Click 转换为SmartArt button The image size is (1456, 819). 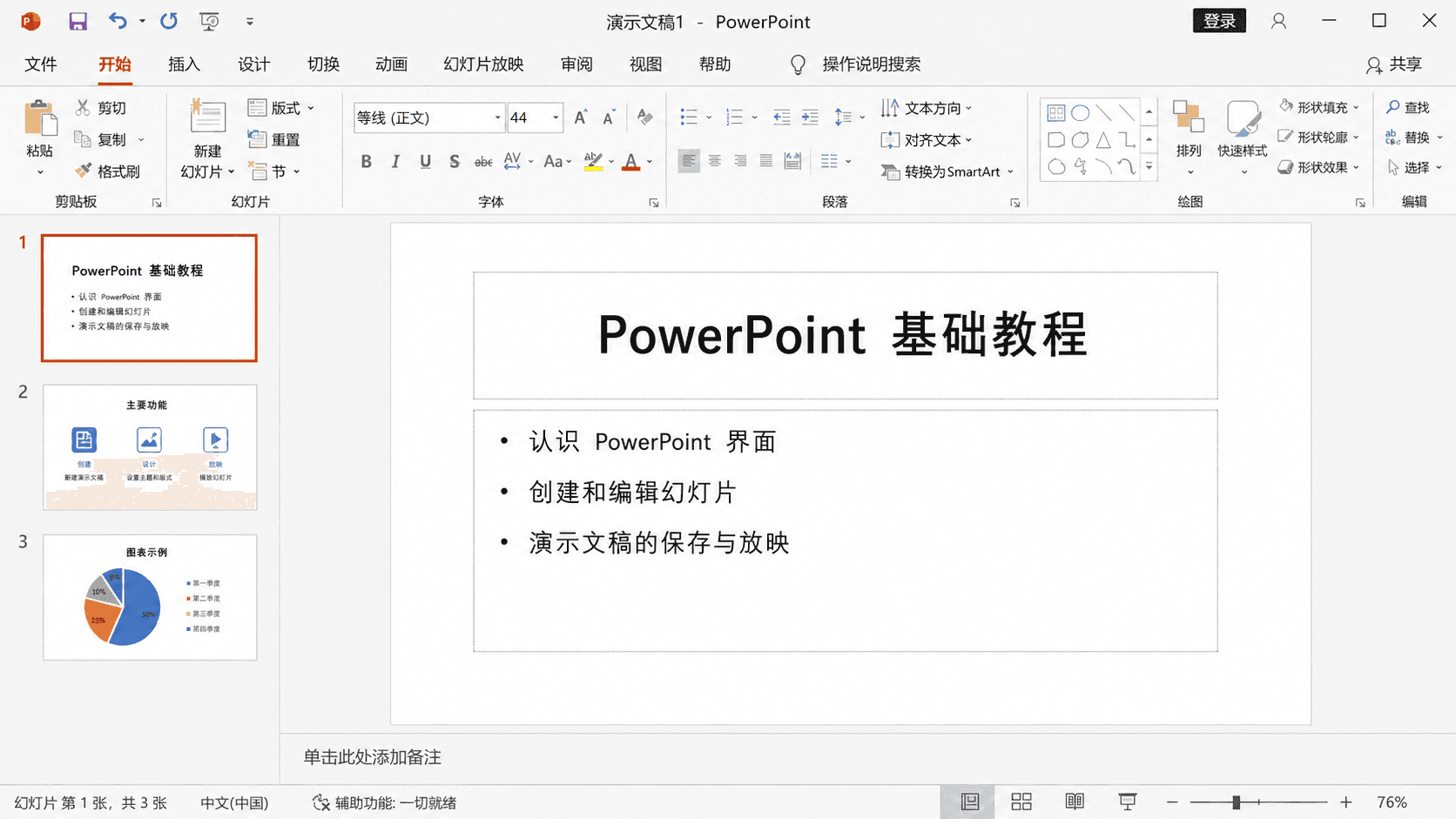pos(947,171)
